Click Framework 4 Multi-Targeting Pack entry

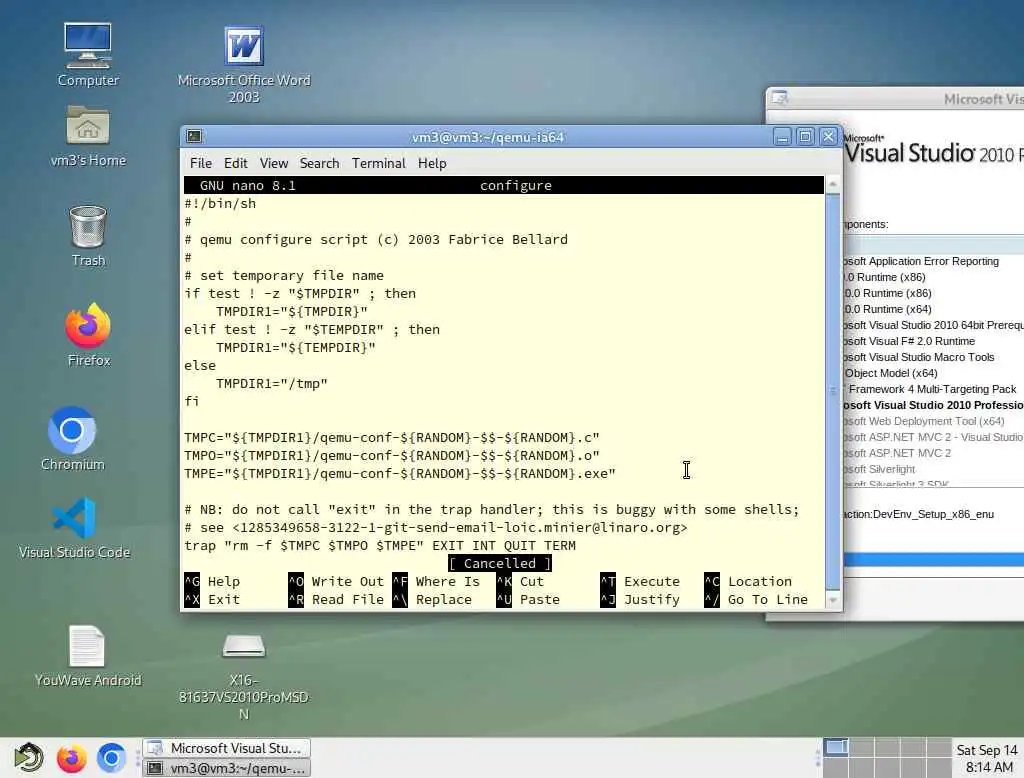(933, 389)
